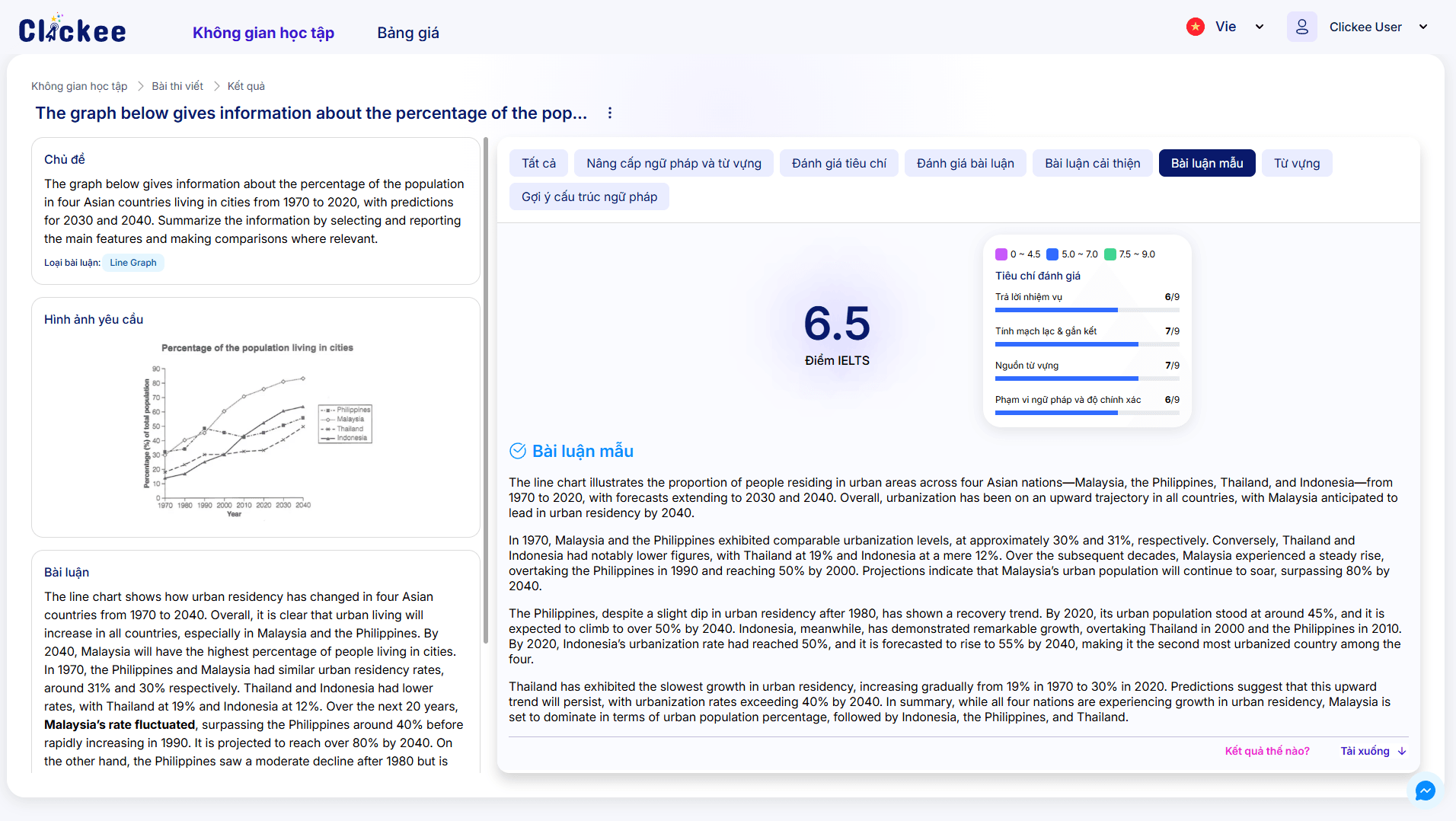
Task: Click Phạm vi ngữ pháp score bar
Action: [x=1087, y=413]
